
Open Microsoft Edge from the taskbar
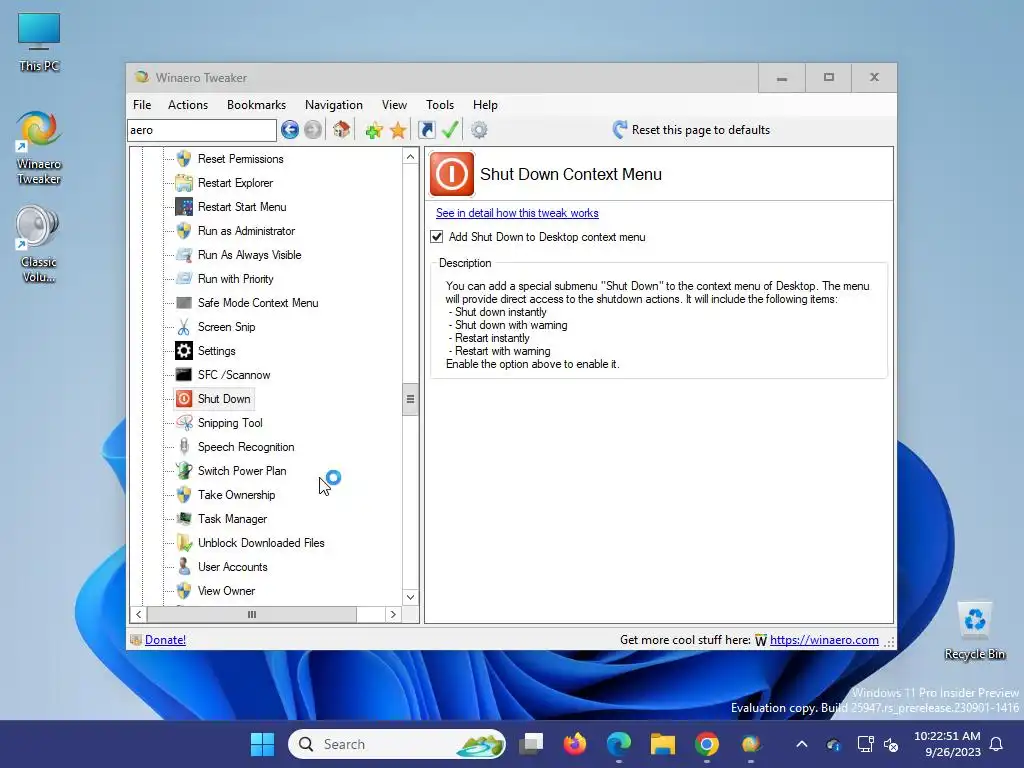618,744
